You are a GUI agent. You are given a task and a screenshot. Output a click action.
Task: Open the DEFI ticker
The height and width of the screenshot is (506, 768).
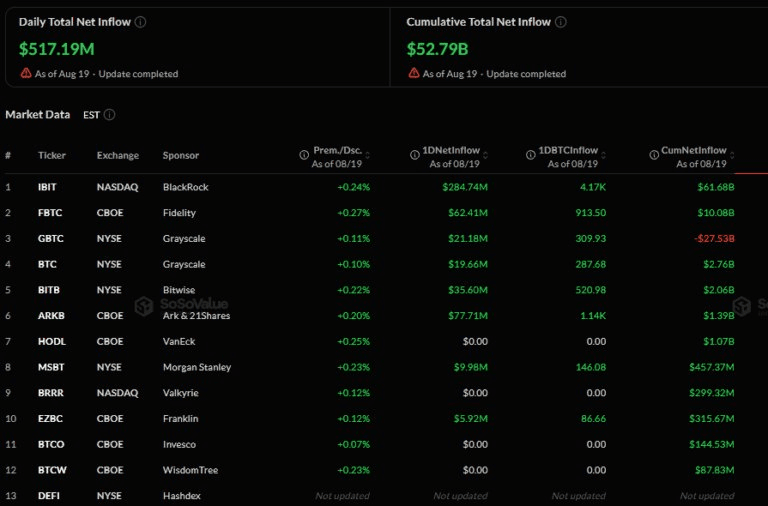(x=48, y=496)
